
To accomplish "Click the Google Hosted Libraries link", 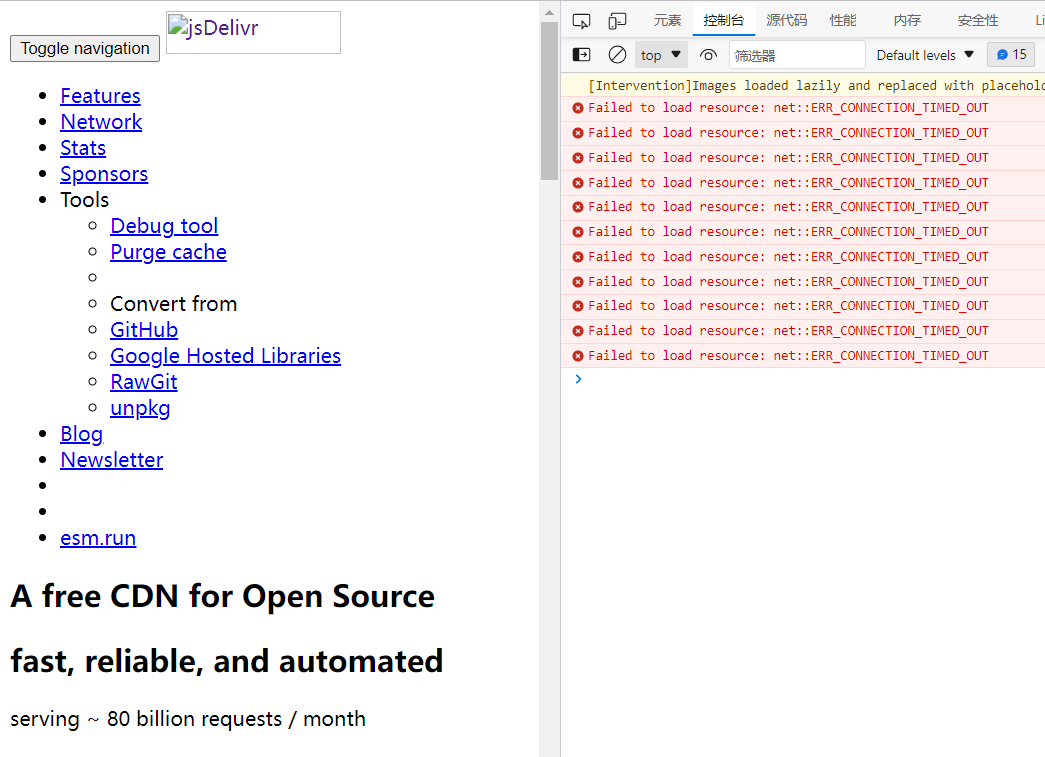I will pyautogui.click(x=225, y=356).
